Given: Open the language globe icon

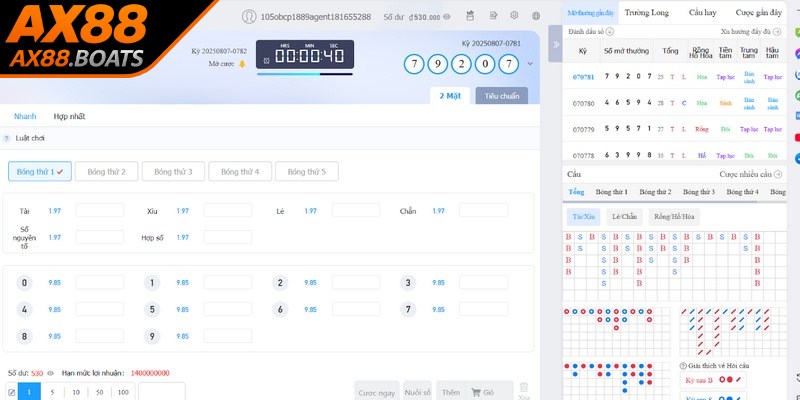Looking at the screenshot, I should pos(536,16).
